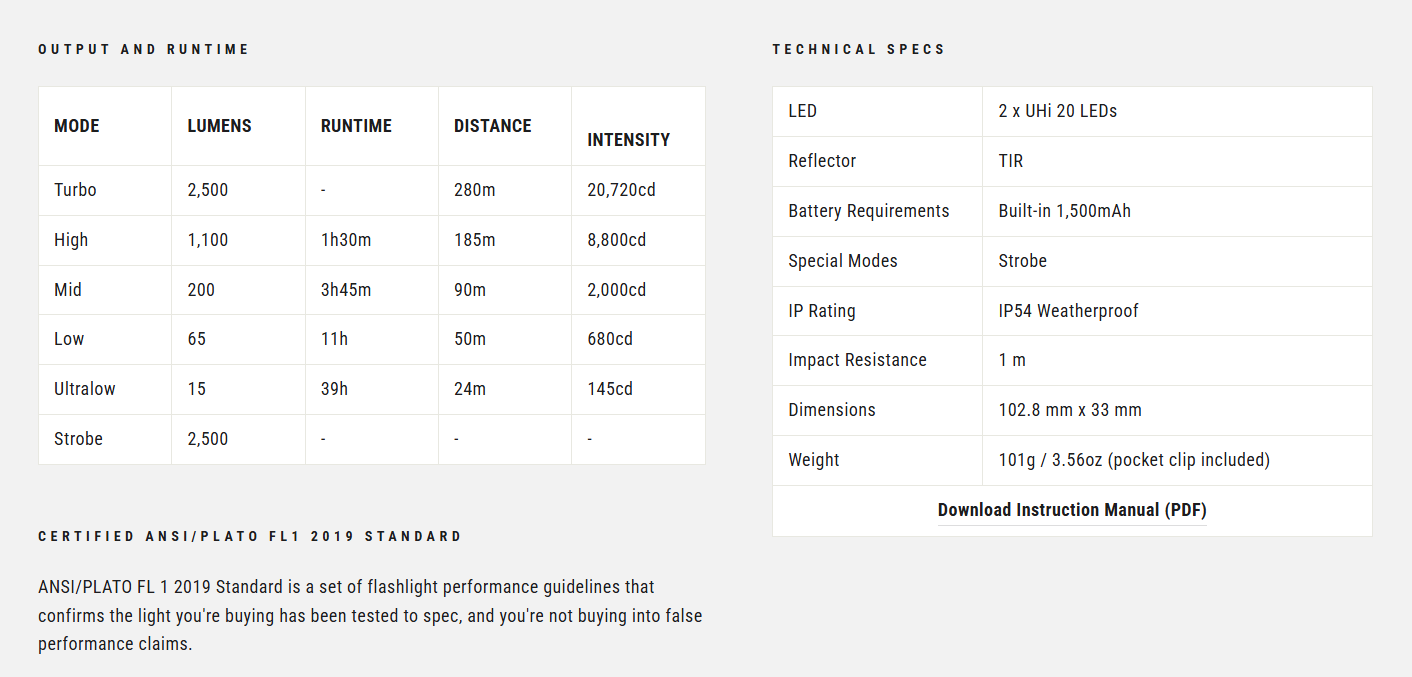This screenshot has width=1412, height=677.
Task: Select the RUNTIME column header
Action: [x=356, y=126]
